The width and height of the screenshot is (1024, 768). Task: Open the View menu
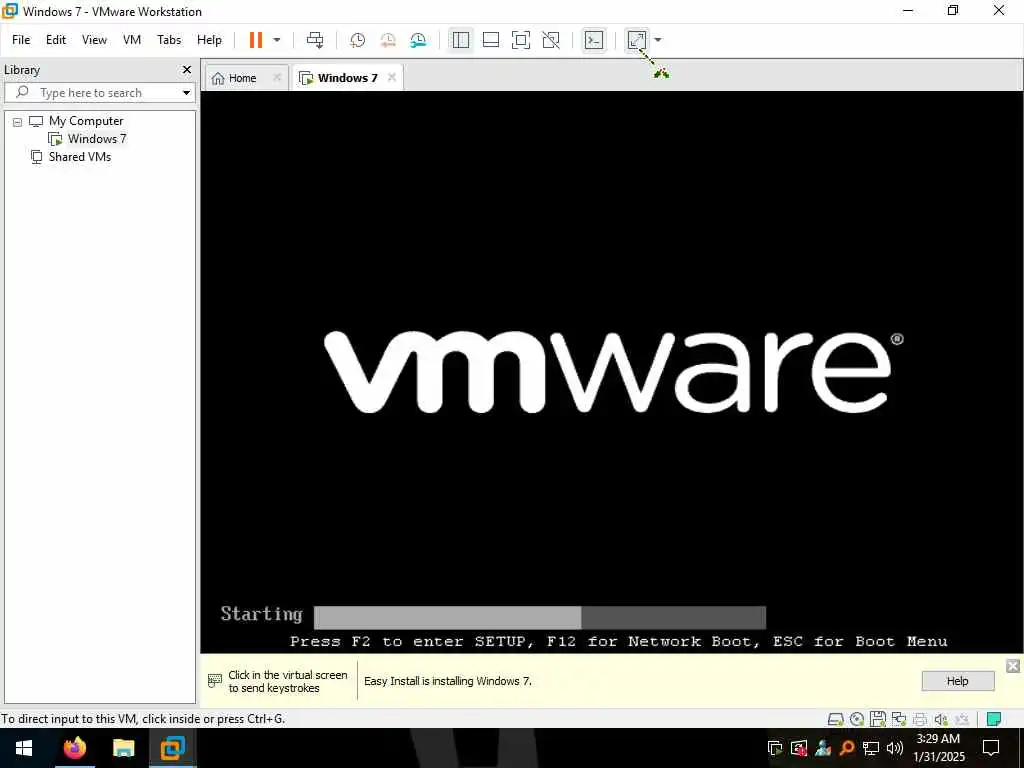click(94, 40)
